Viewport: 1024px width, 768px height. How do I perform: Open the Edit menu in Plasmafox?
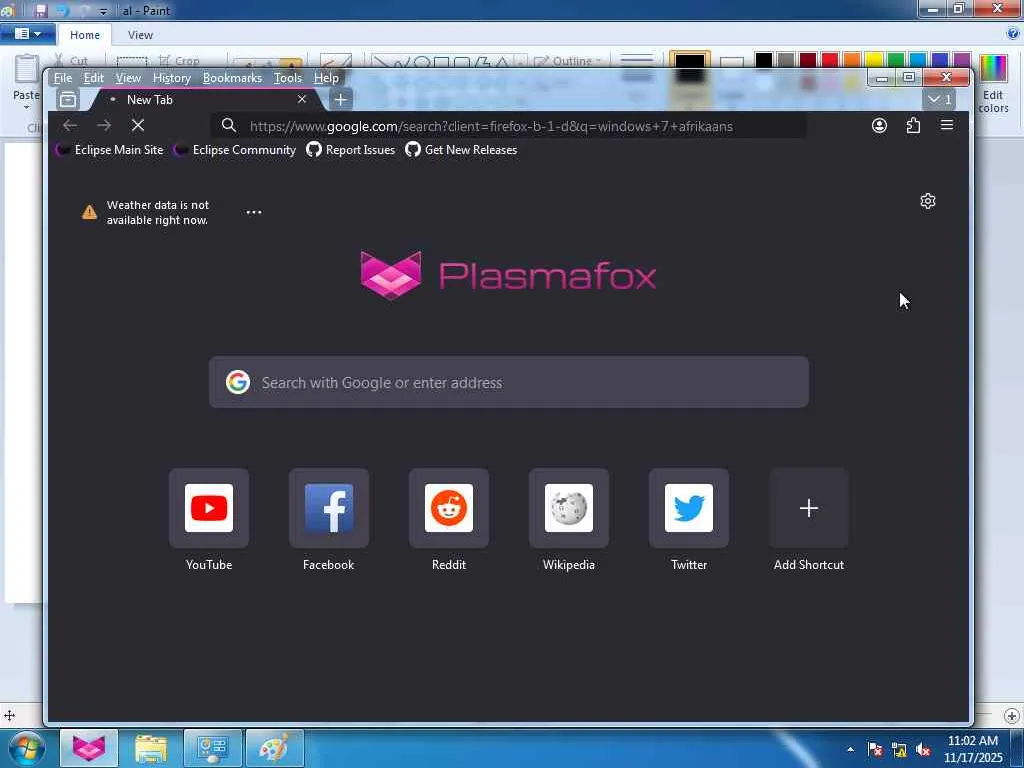point(93,78)
